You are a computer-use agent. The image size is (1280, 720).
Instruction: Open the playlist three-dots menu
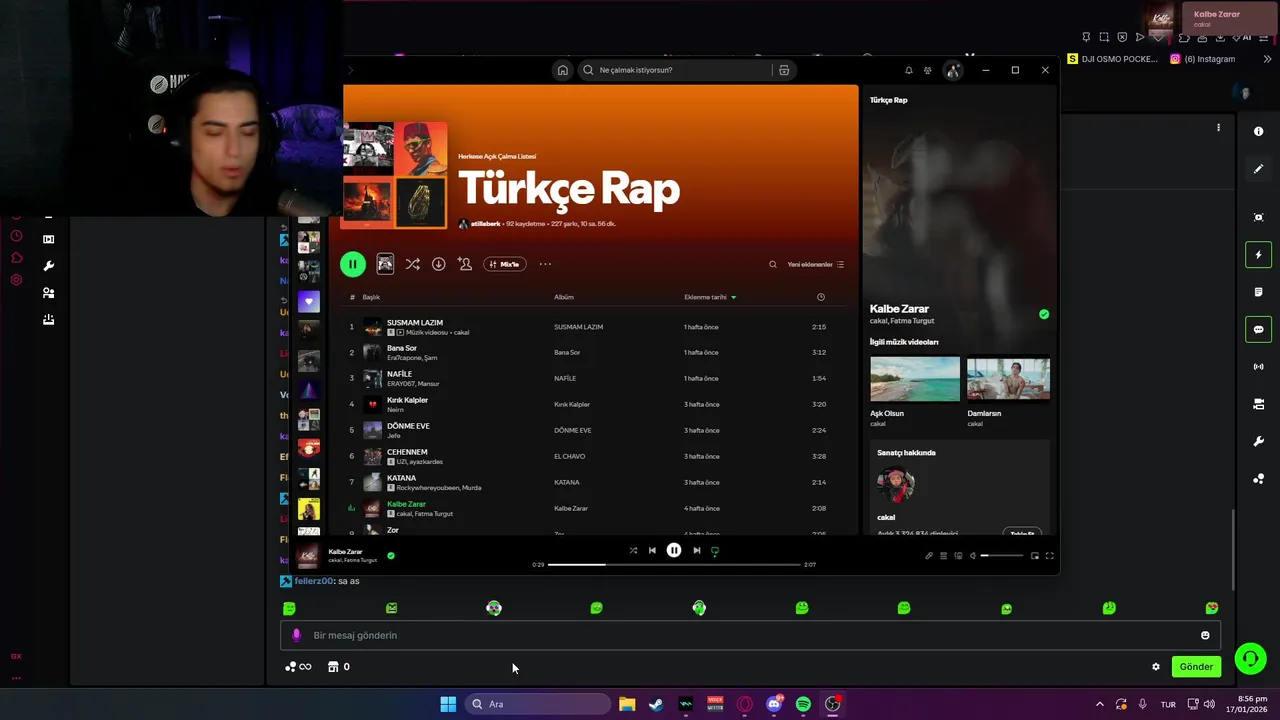pyautogui.click(x=545, y=264)
